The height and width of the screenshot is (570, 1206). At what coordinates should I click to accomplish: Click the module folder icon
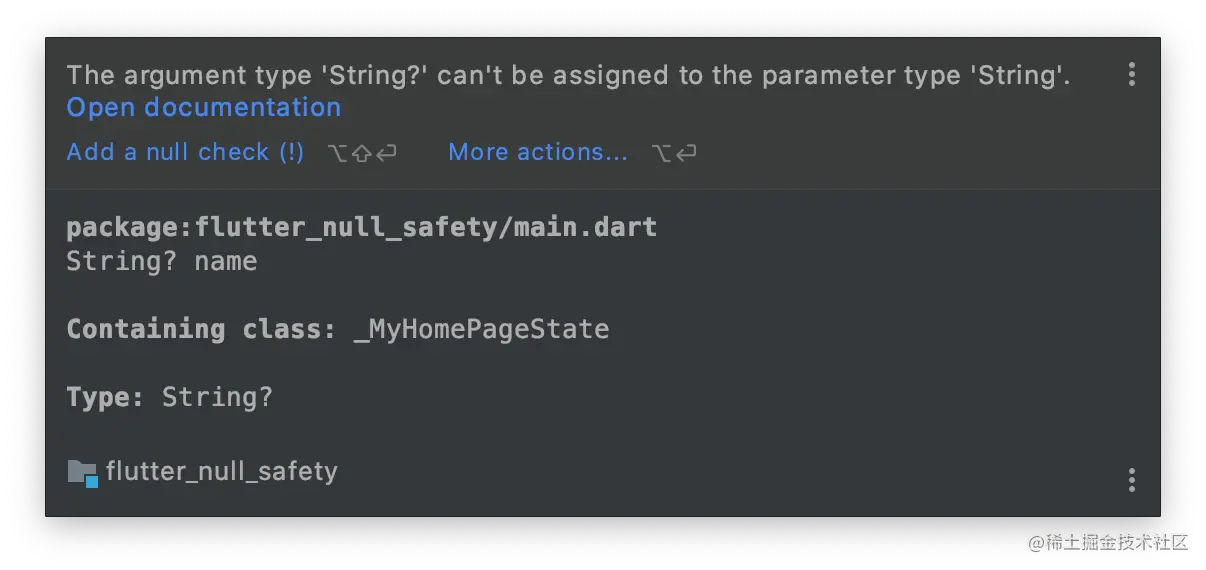82,472
